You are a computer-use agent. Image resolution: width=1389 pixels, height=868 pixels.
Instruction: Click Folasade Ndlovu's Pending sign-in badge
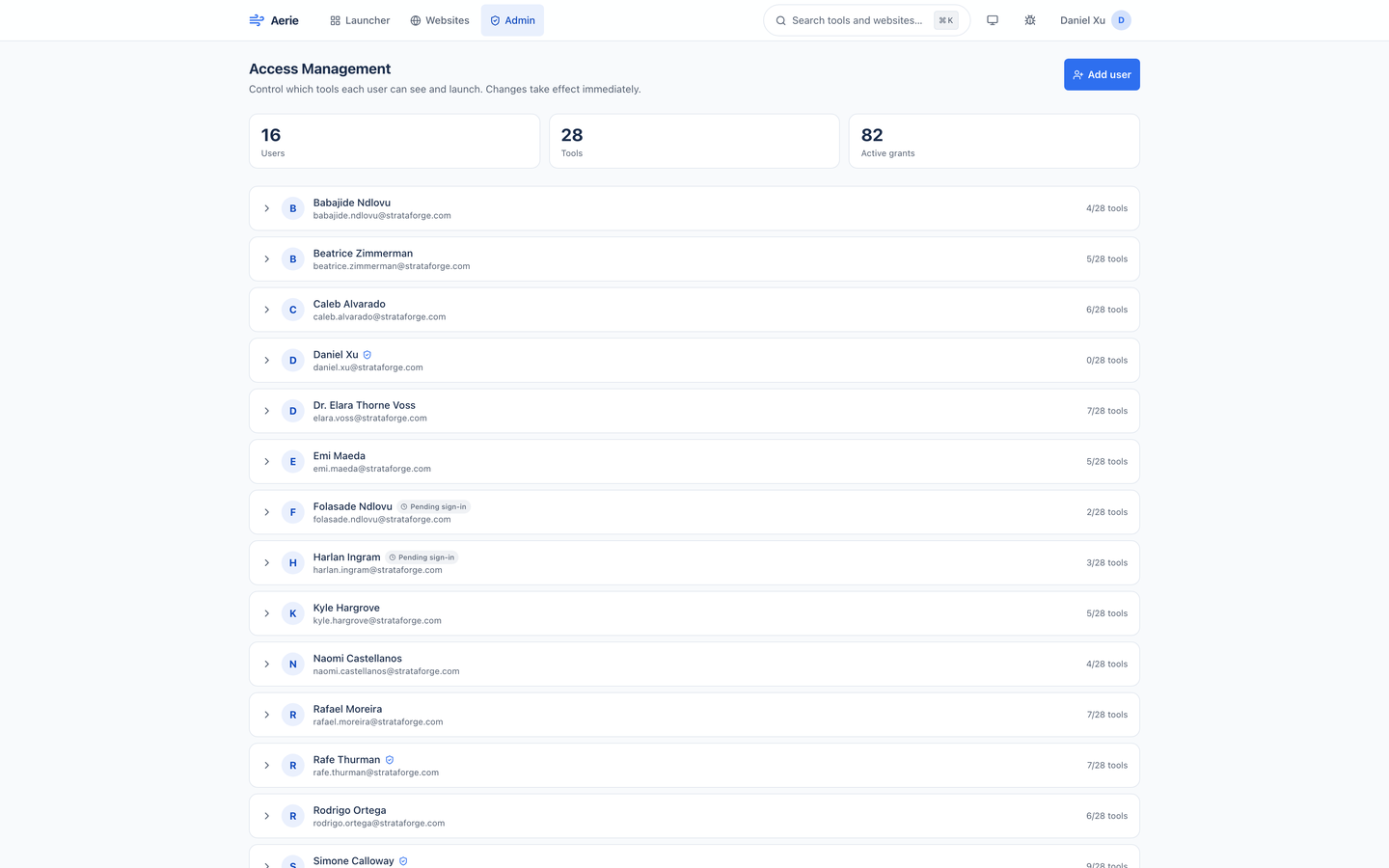(434, 507)
